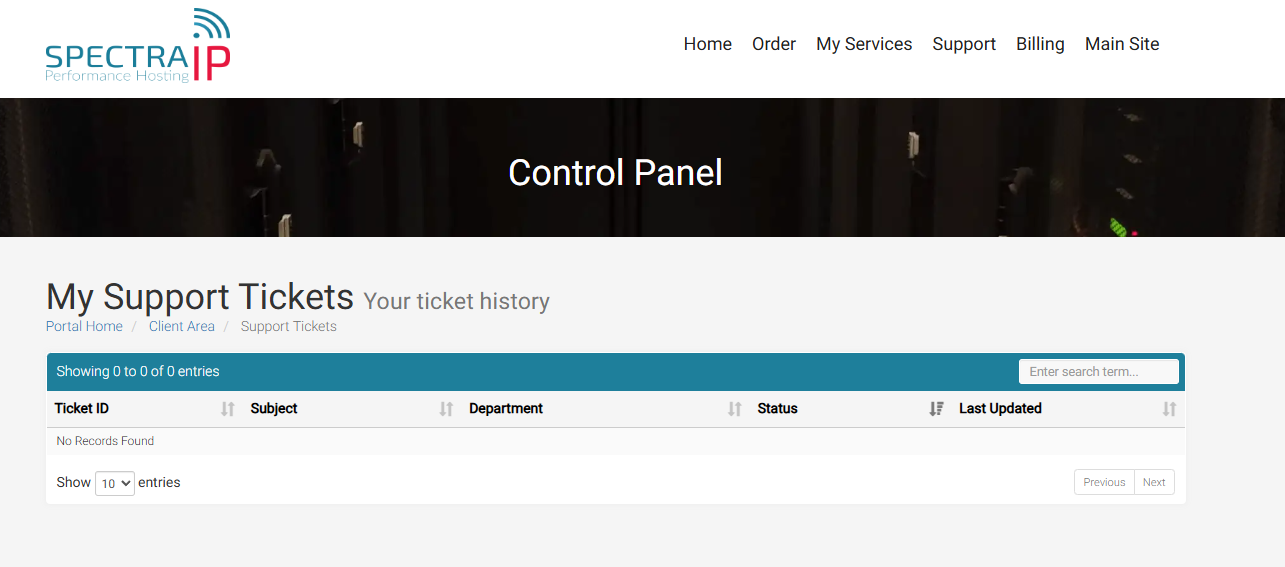Click the Next pagination button
The image size is (1285, 567).
pyautogui.click(x=1154, y=482)
